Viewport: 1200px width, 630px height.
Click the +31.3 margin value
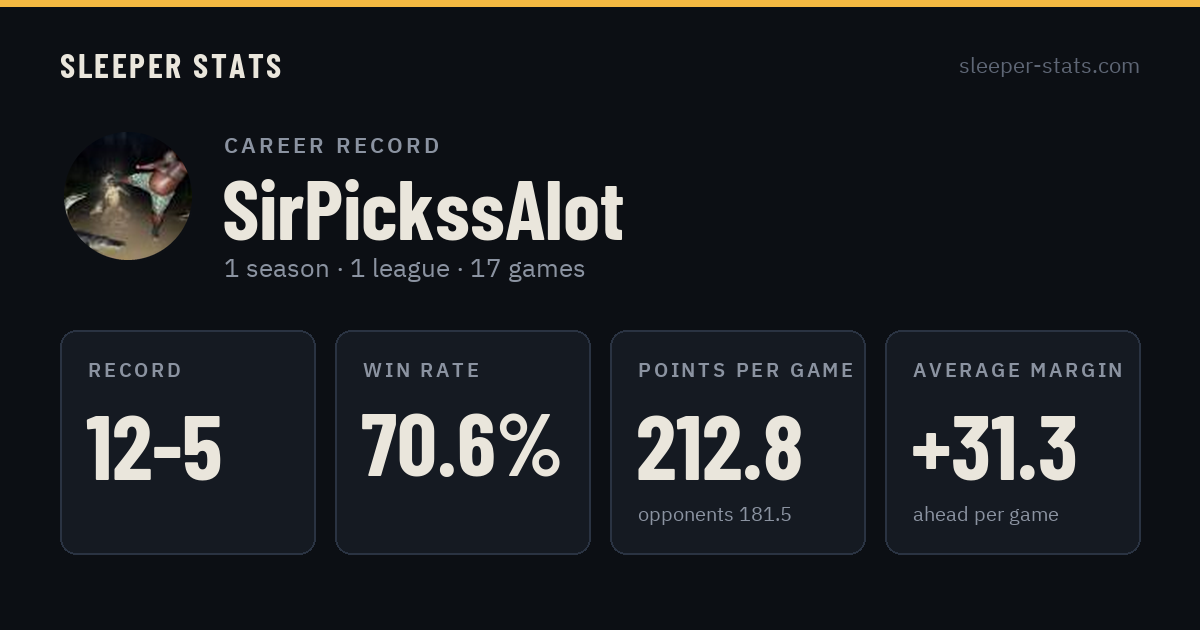994,448
